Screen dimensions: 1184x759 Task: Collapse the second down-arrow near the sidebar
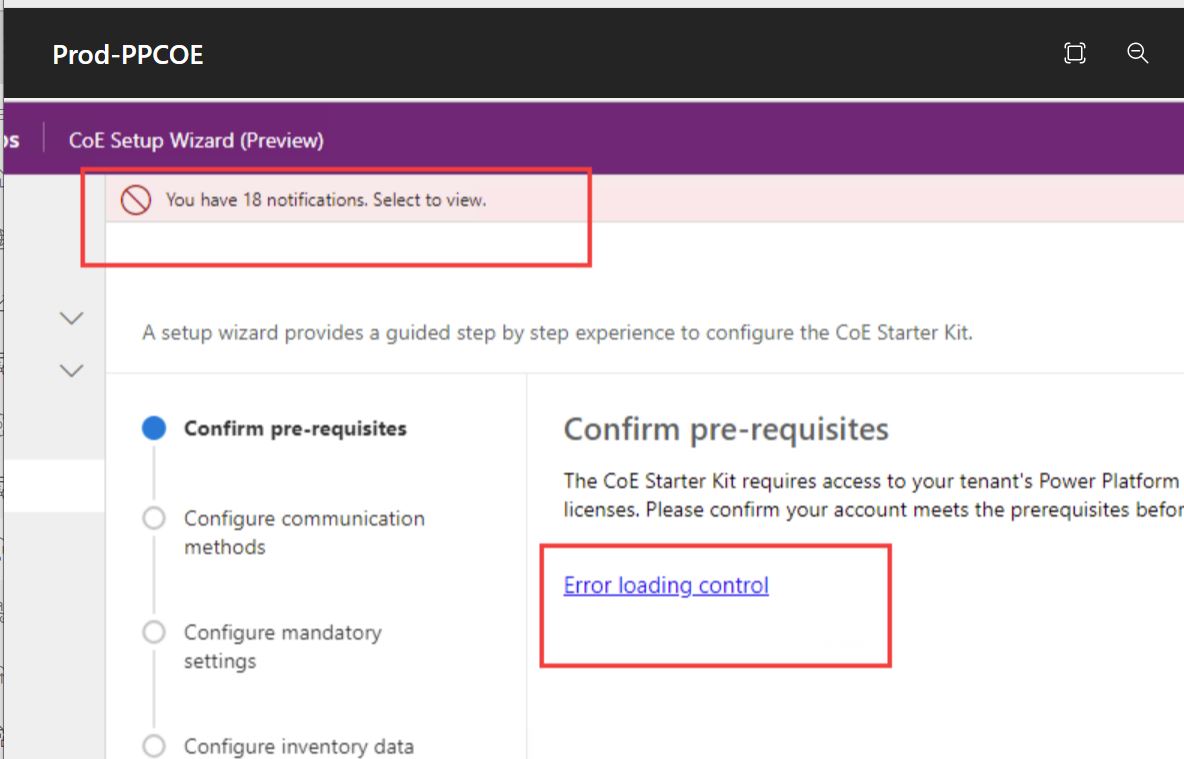(71, 370)
